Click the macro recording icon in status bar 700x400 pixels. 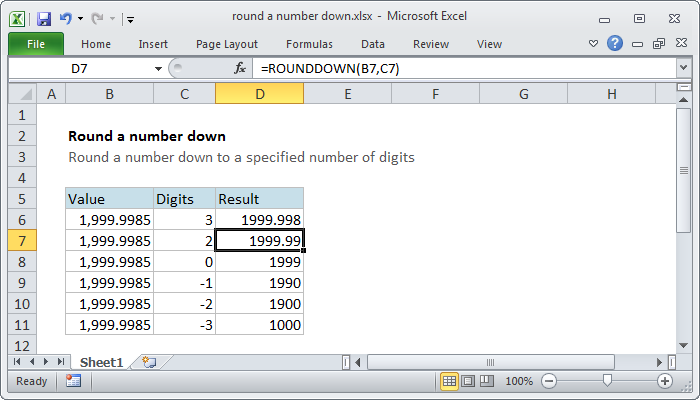(x=73, y=381)
